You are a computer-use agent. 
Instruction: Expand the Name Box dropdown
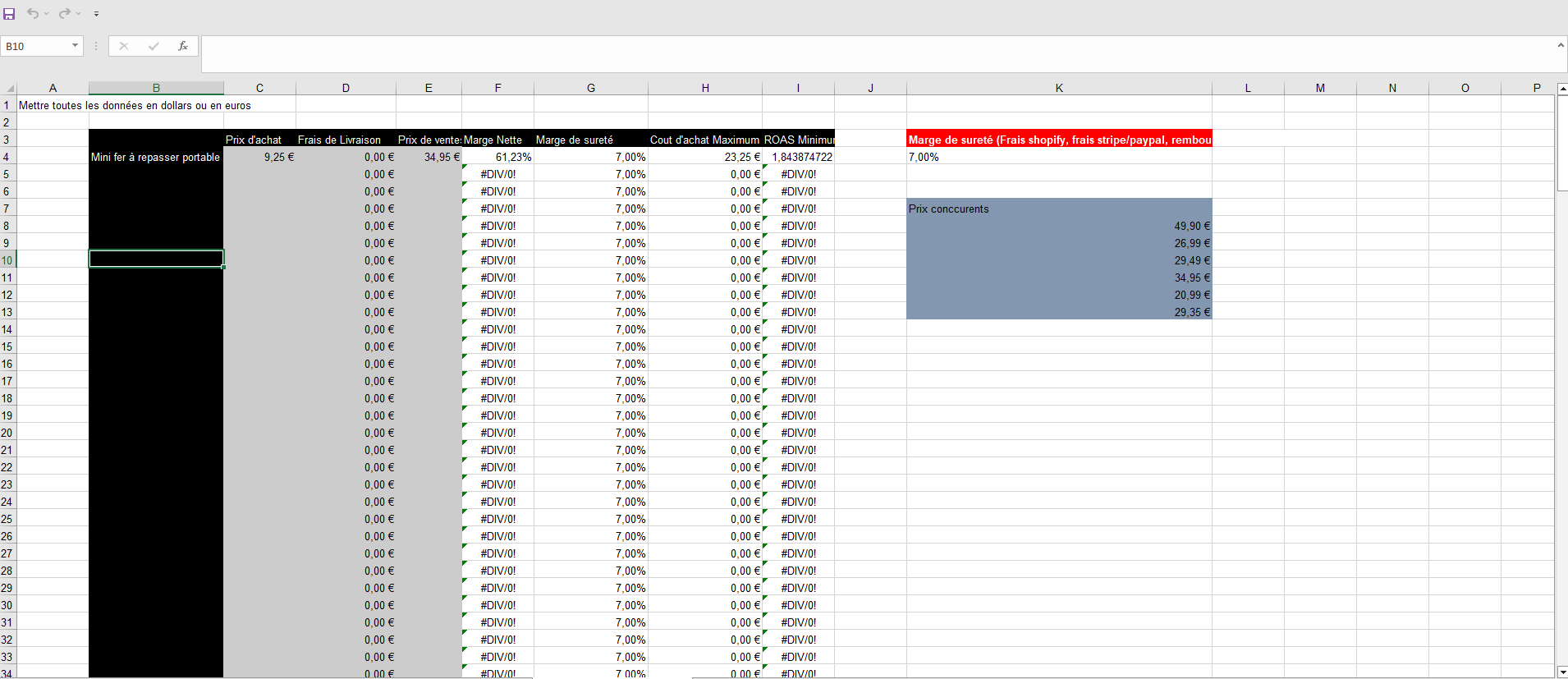75,46
